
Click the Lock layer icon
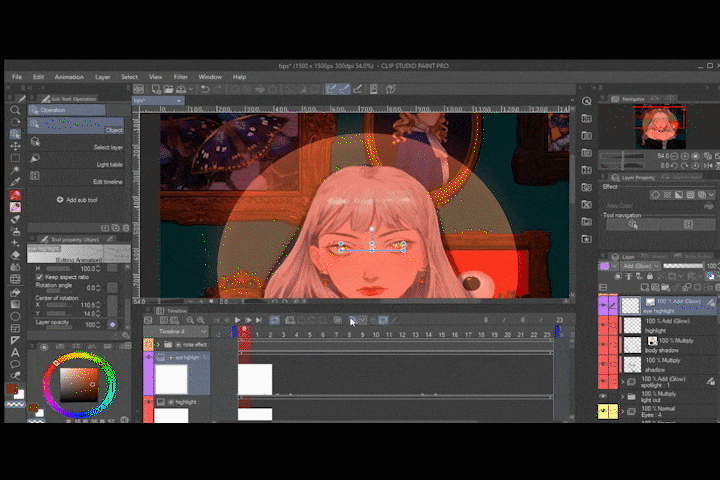coord(649,277)
